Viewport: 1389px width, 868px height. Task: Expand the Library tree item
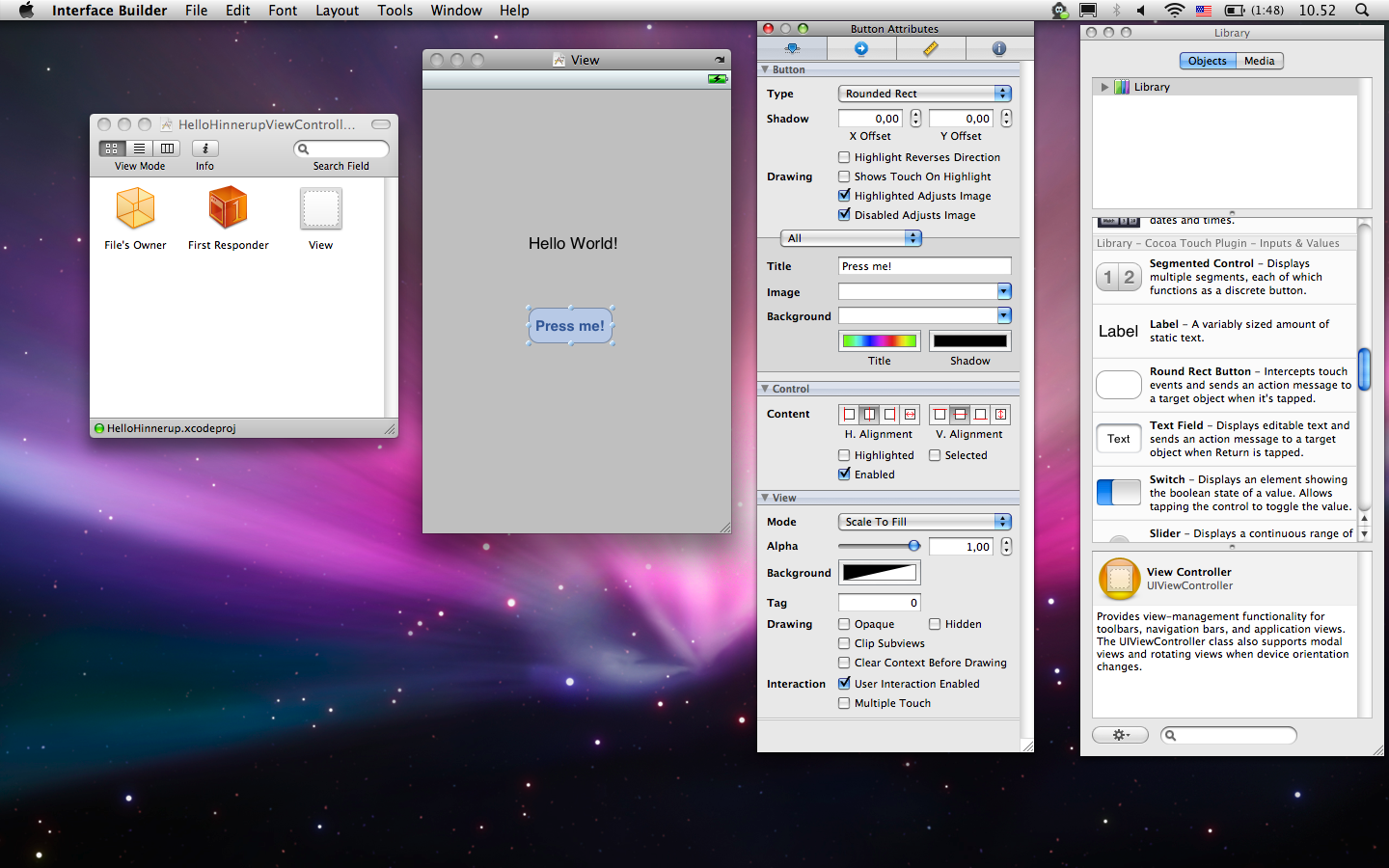pyautogui.click(x=1104, y=87)
